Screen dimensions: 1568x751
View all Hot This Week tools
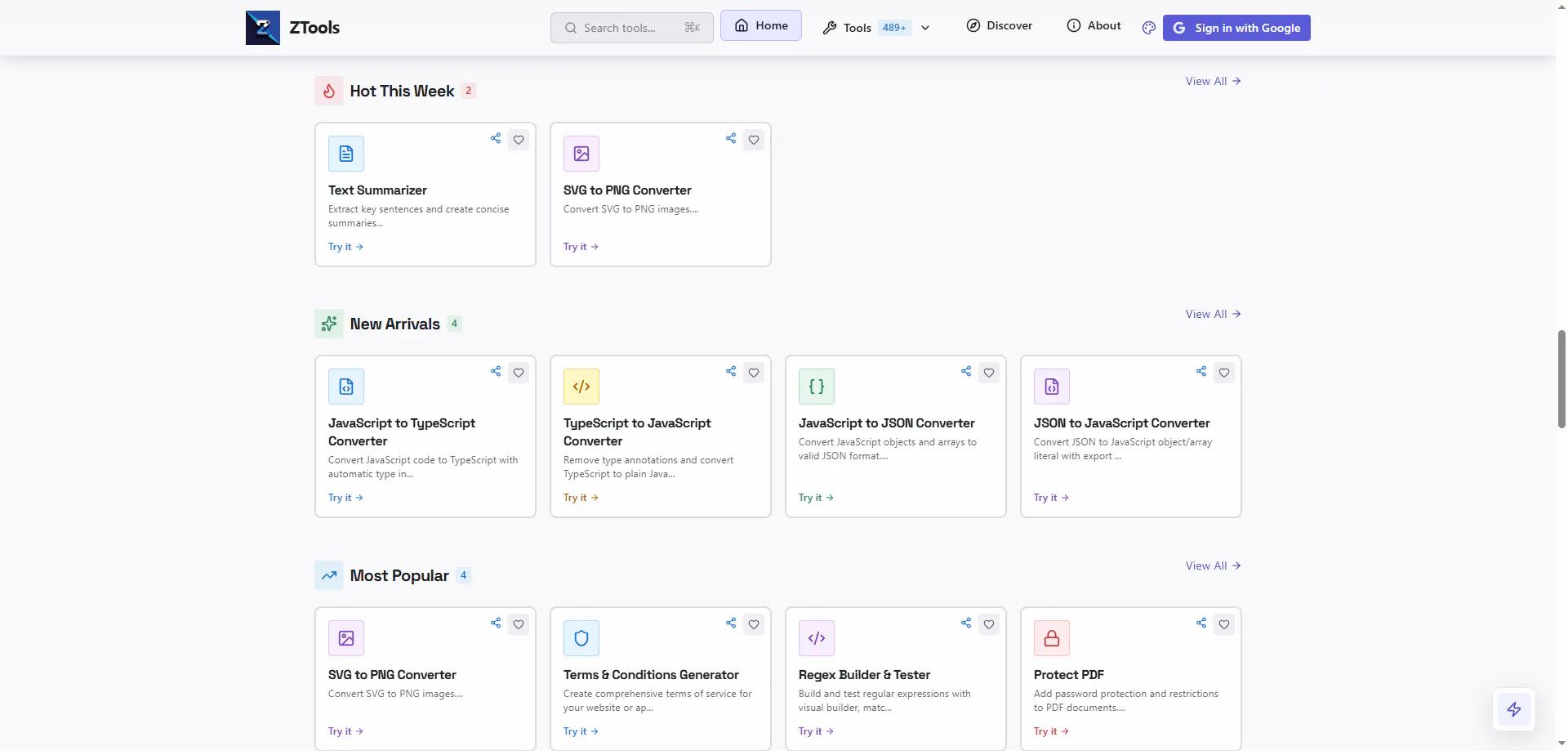[1214, 81]
